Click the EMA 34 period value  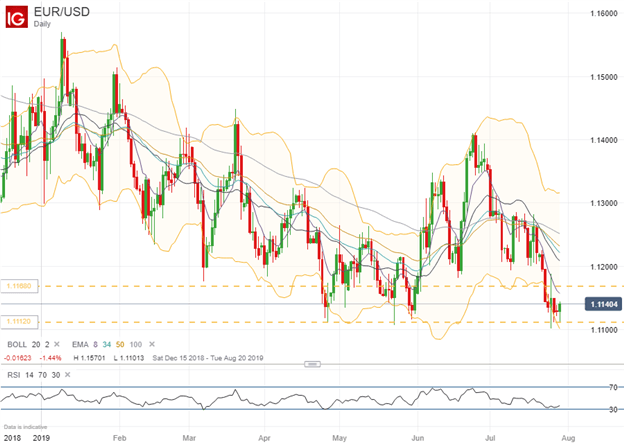[107, 344]
